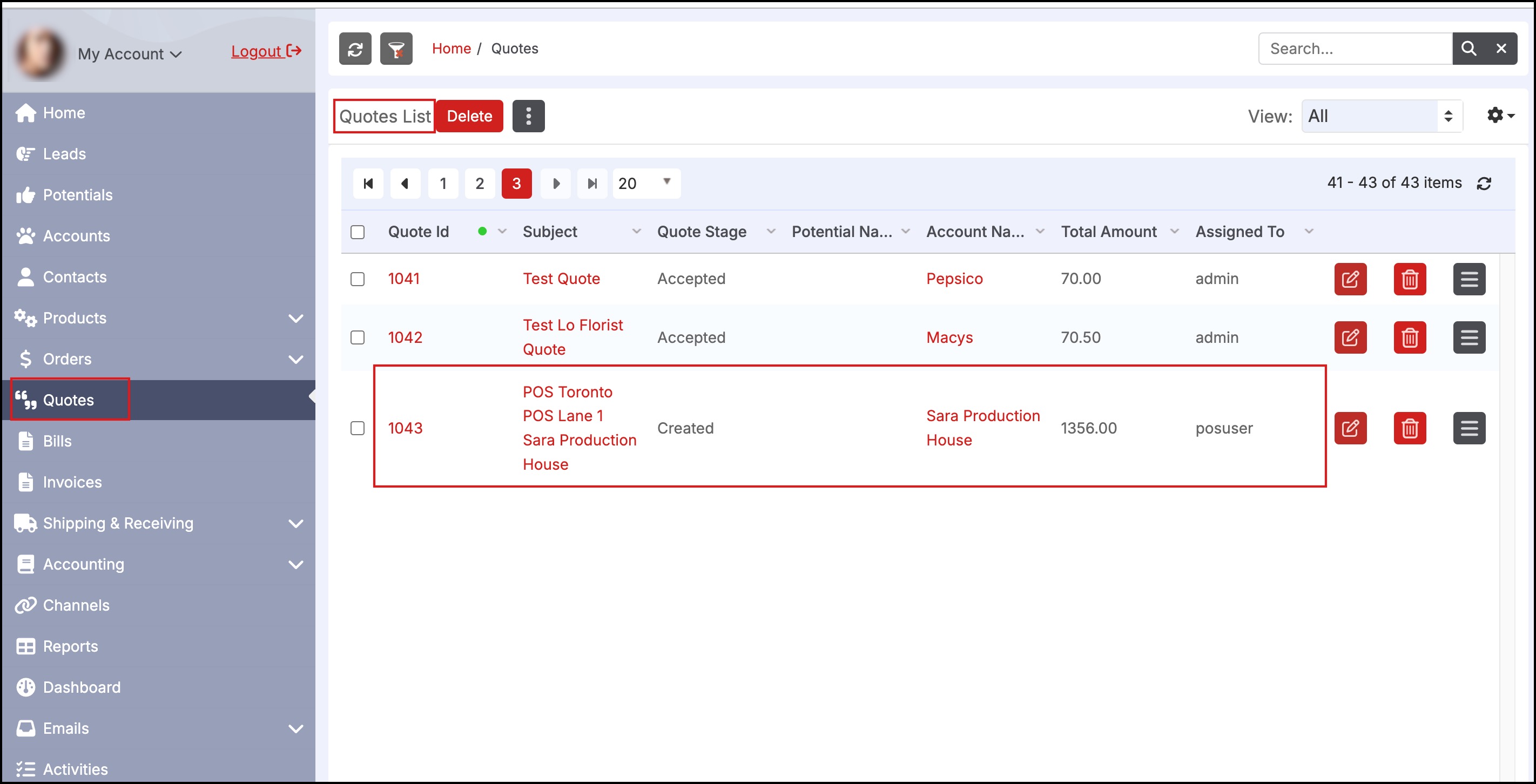1536x784 pixels.
Task: Edit quote 1042 using the pencil icon
Action: 1351,337
